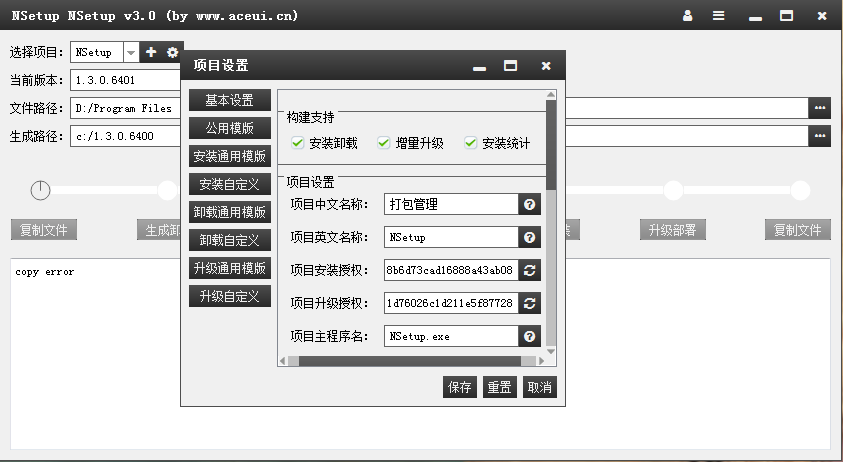
Task: Regenerate project upgrade authorization key
Action: [x=530, y=303]
